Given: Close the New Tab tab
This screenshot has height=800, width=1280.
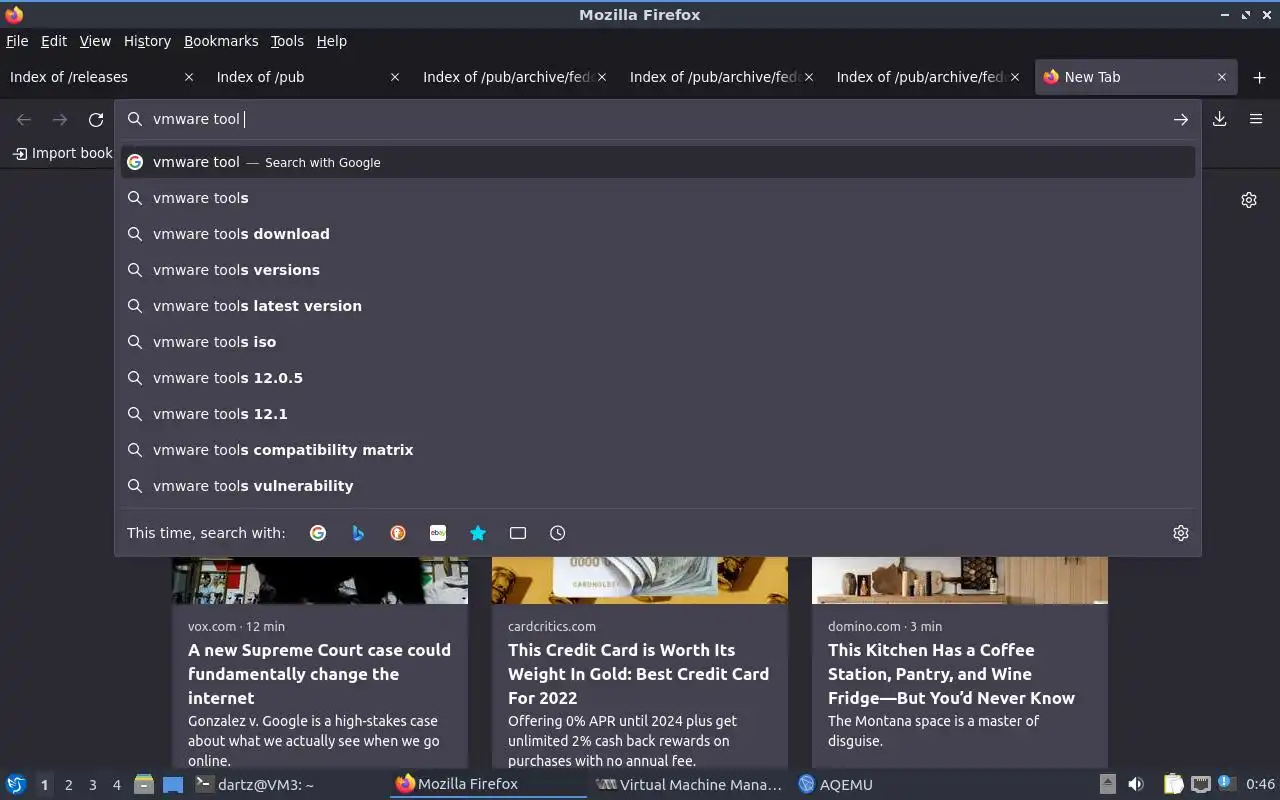Looking at the screenshot, I should (1222, 77).
